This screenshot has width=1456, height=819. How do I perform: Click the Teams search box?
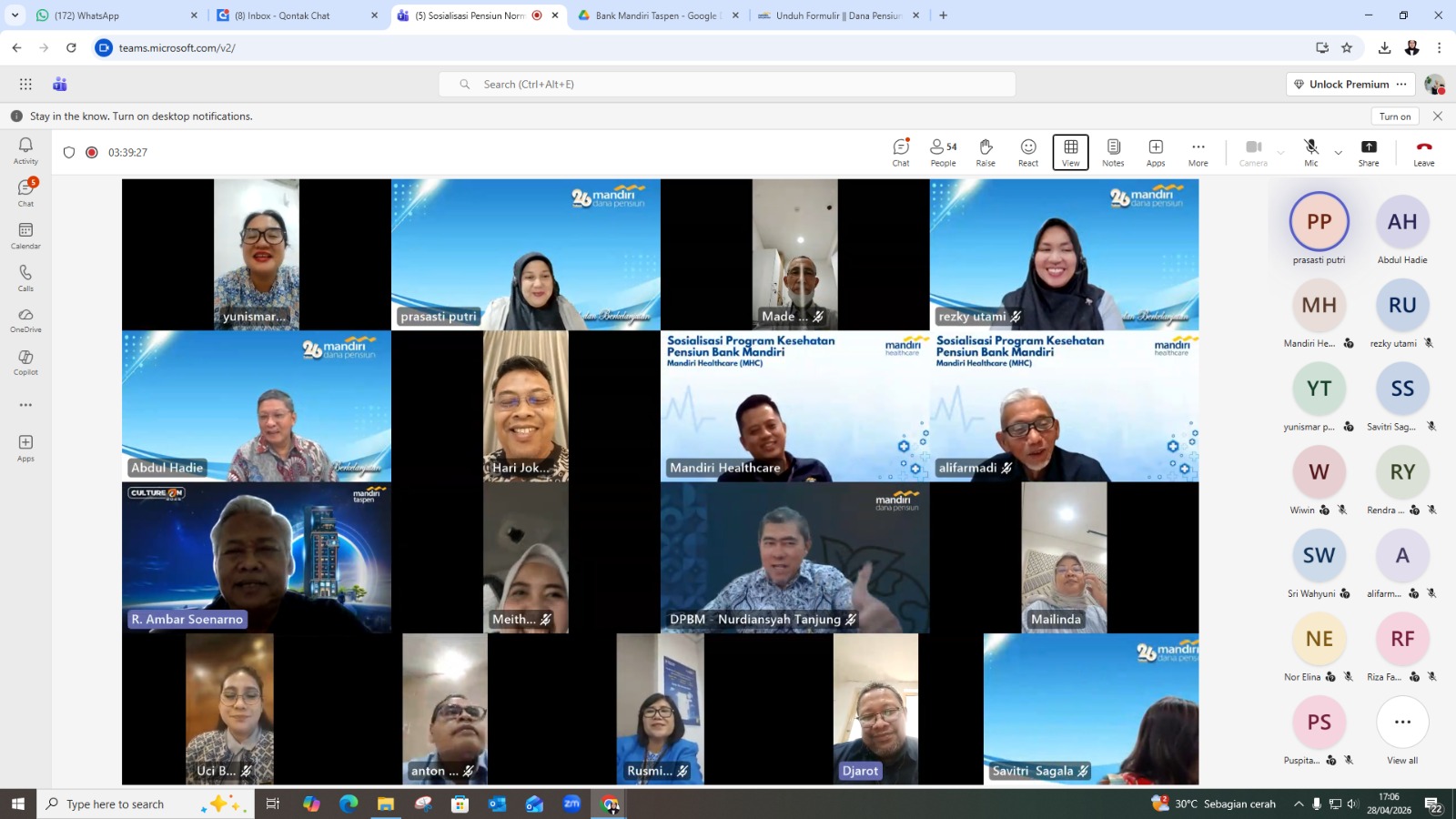[x=727, y=84]
